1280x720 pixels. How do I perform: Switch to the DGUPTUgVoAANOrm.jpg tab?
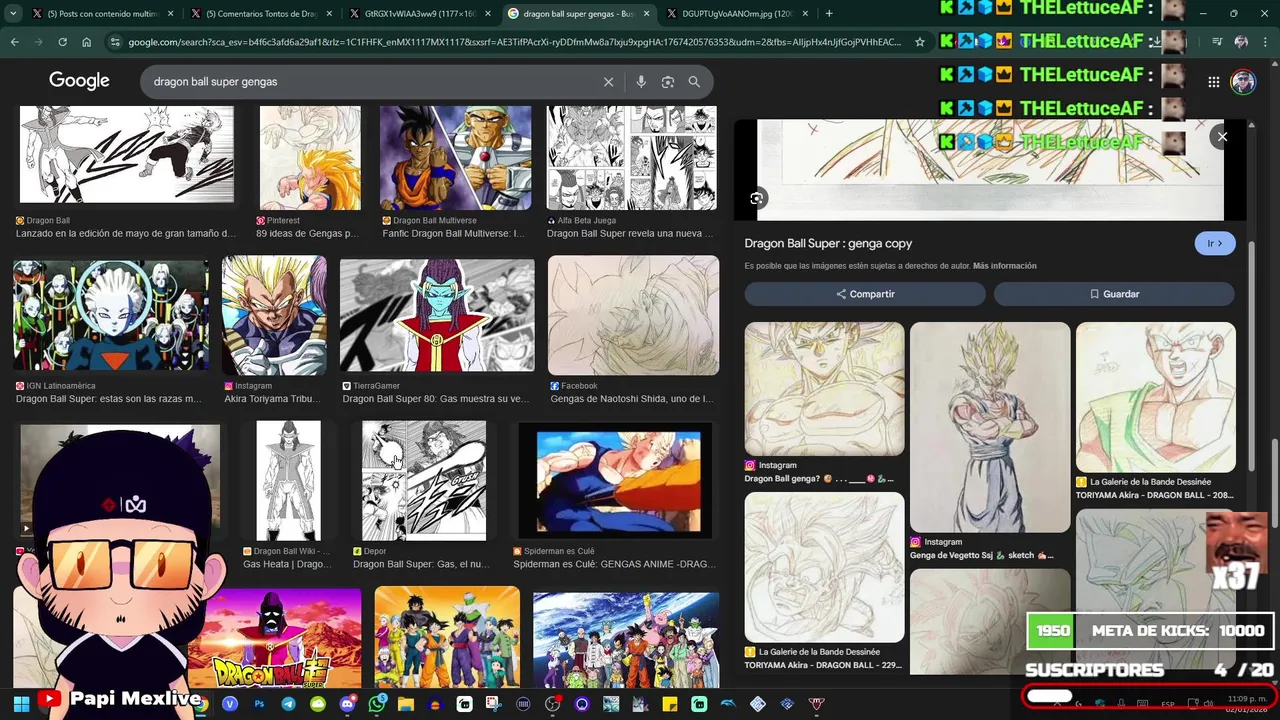735,14
